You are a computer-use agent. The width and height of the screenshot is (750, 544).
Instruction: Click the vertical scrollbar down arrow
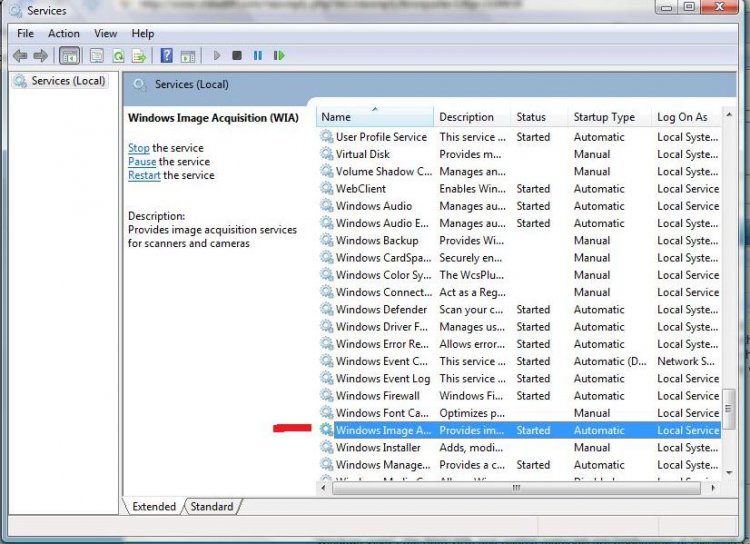point(729,472)
